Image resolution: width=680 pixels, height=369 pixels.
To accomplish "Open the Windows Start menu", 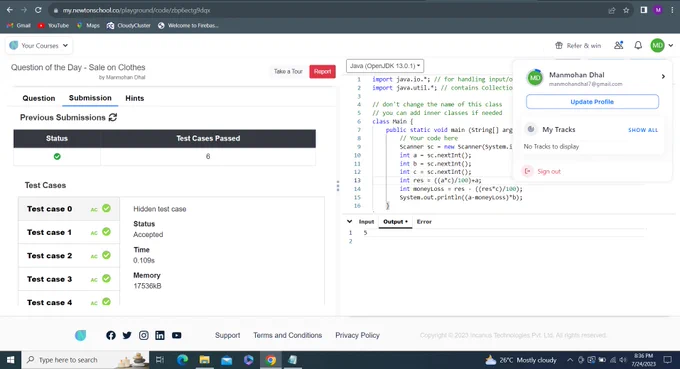I will (10, 360).
